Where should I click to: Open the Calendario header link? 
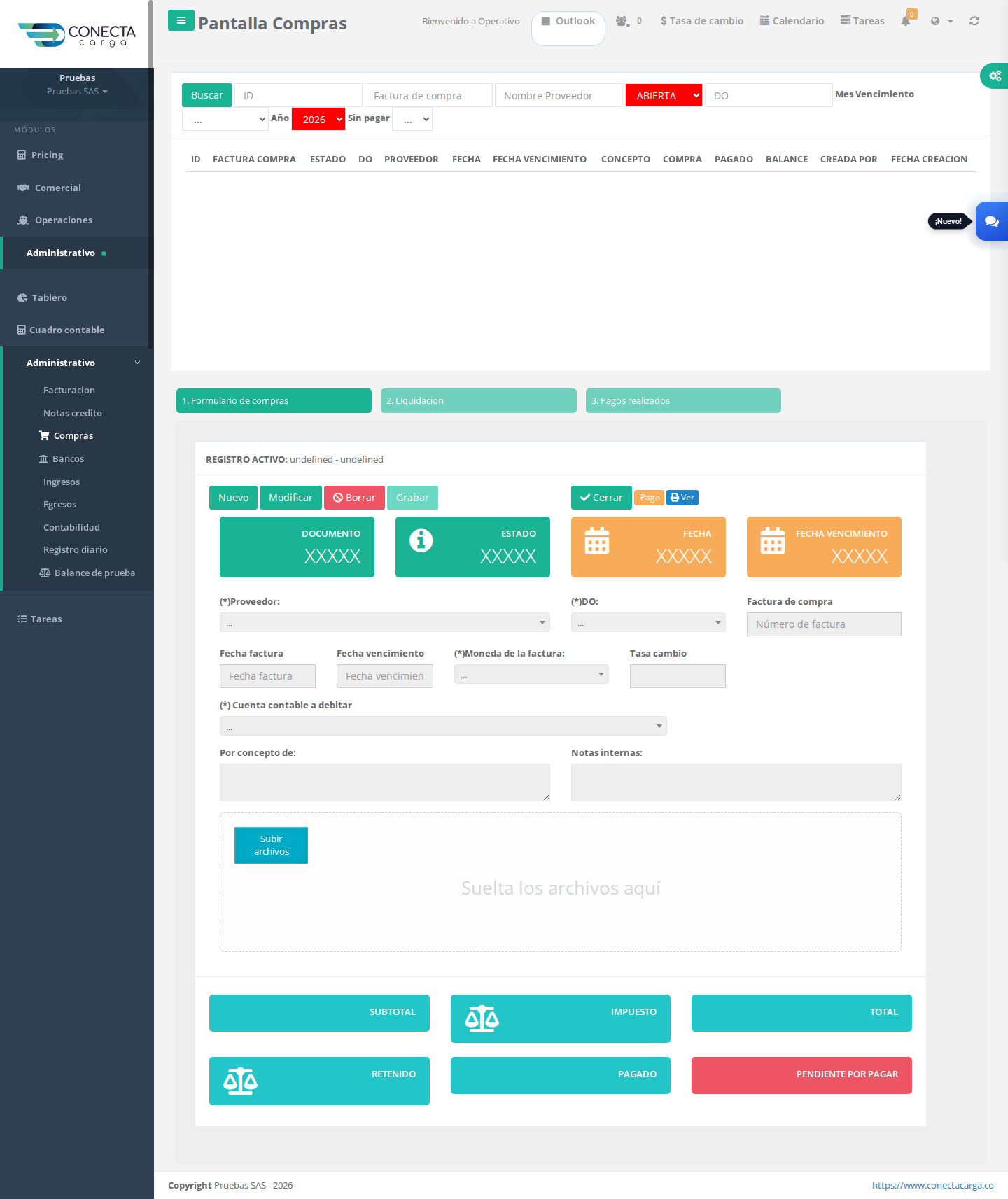click(x=792, y=21)
